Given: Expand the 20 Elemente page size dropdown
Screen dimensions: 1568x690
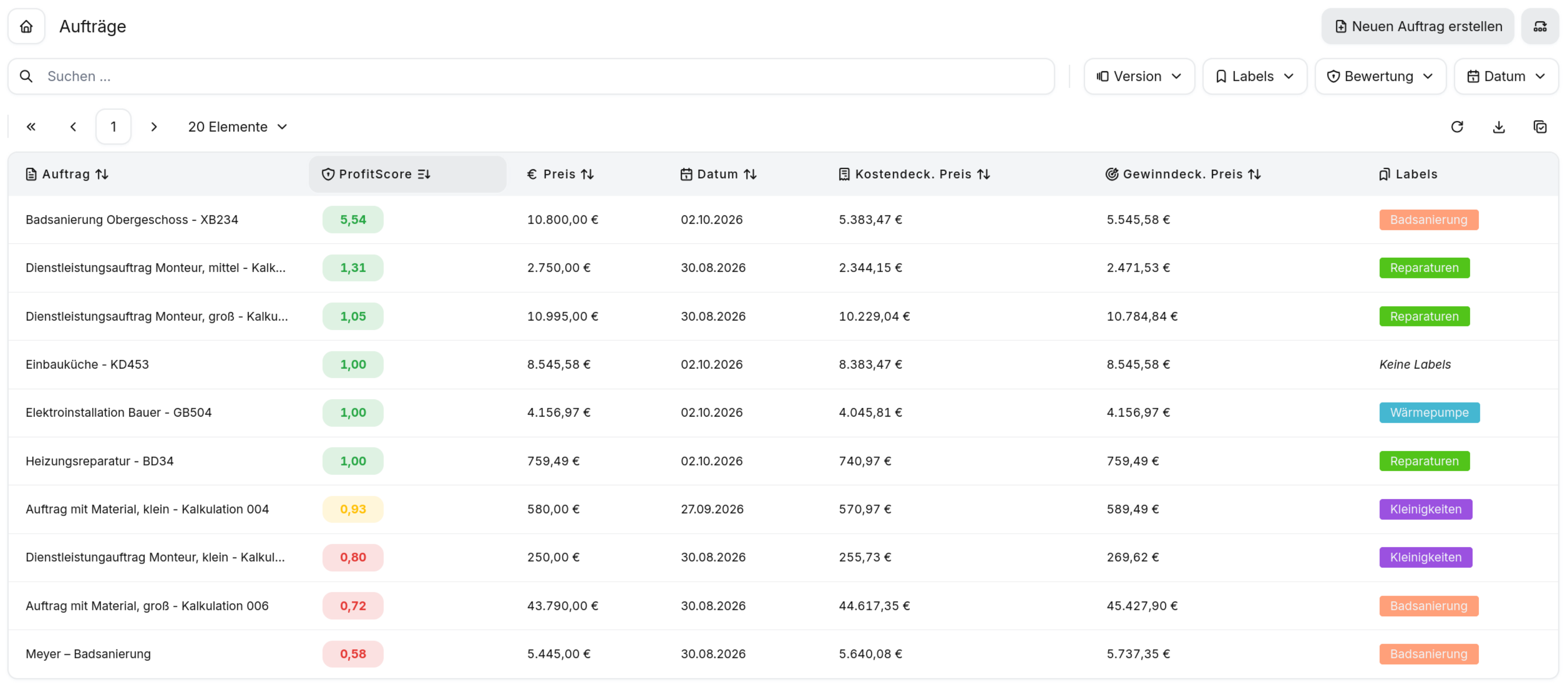Looking at the screenshot, I should 238,126.
